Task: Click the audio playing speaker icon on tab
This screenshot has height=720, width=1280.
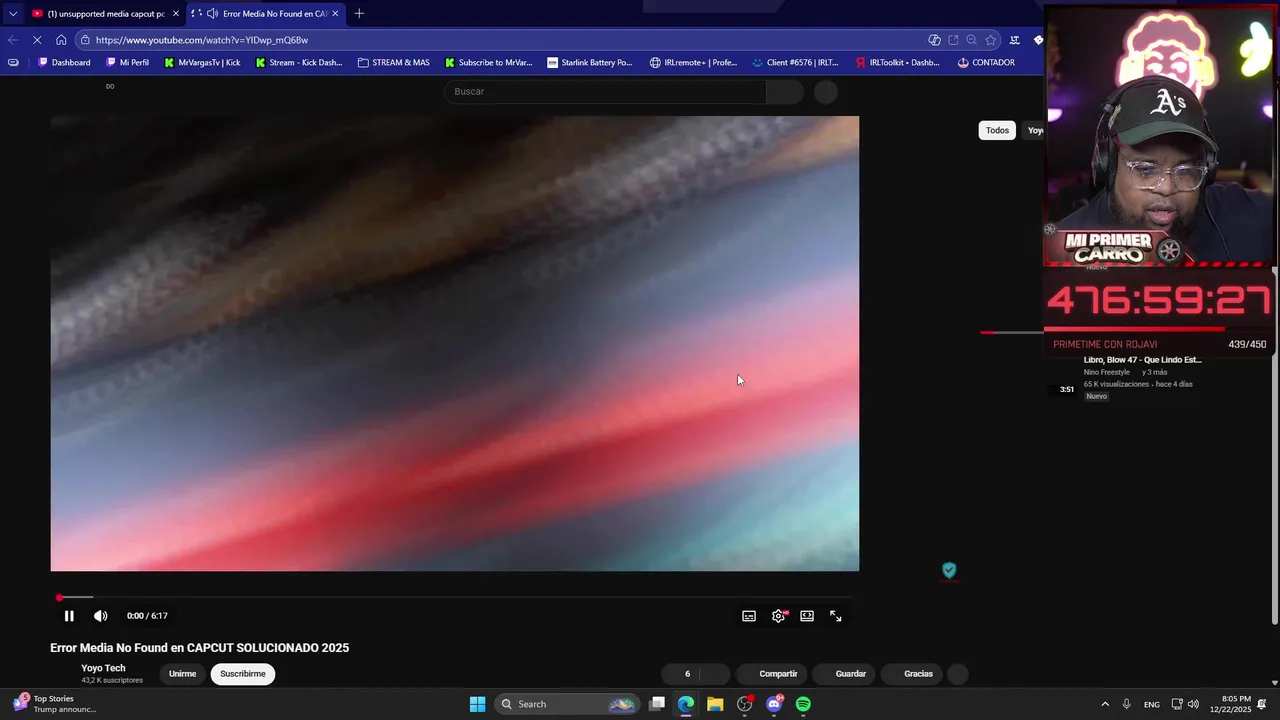Action: [212, 14]
